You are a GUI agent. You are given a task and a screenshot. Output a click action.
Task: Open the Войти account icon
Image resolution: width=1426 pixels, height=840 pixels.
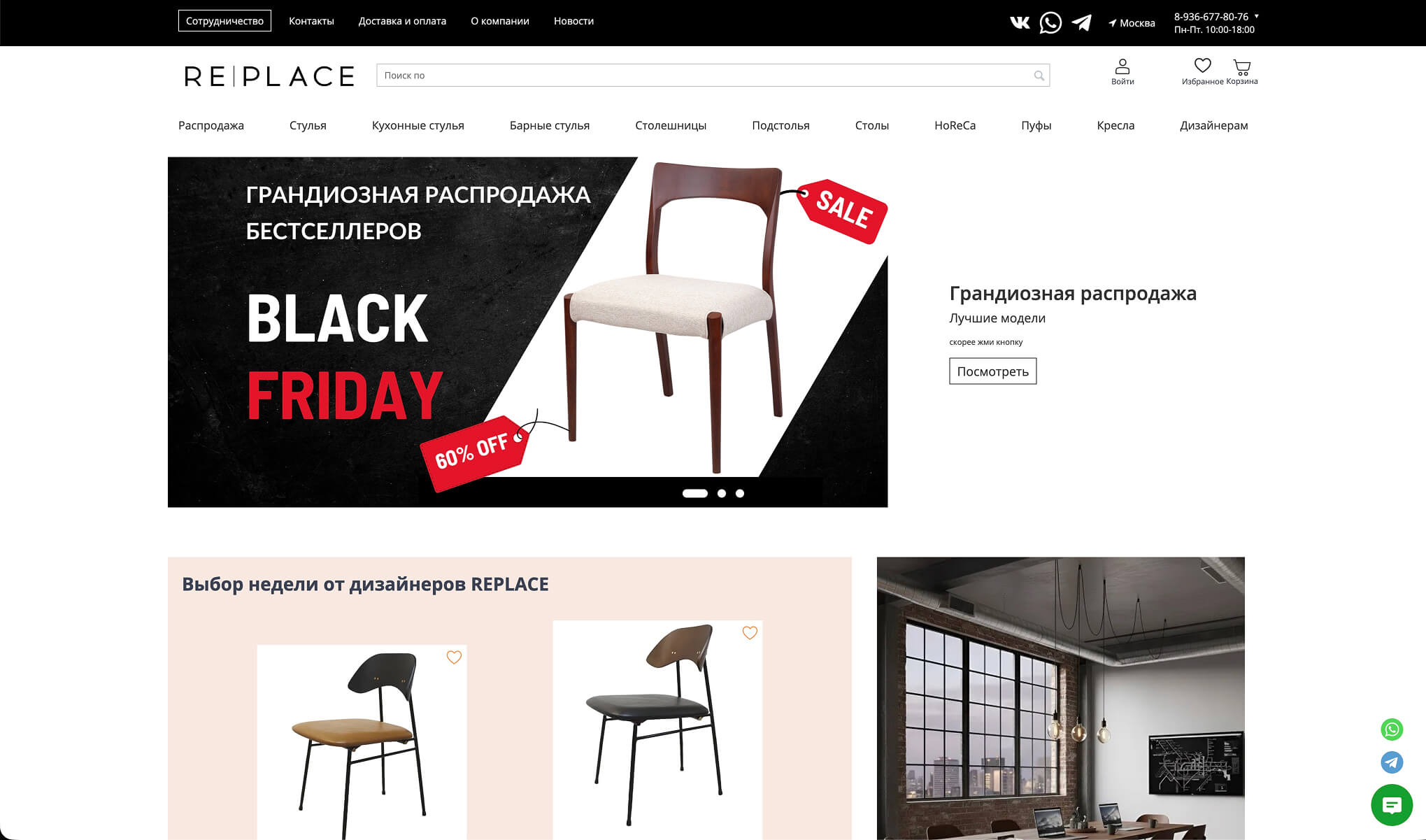coord(1122,66)
